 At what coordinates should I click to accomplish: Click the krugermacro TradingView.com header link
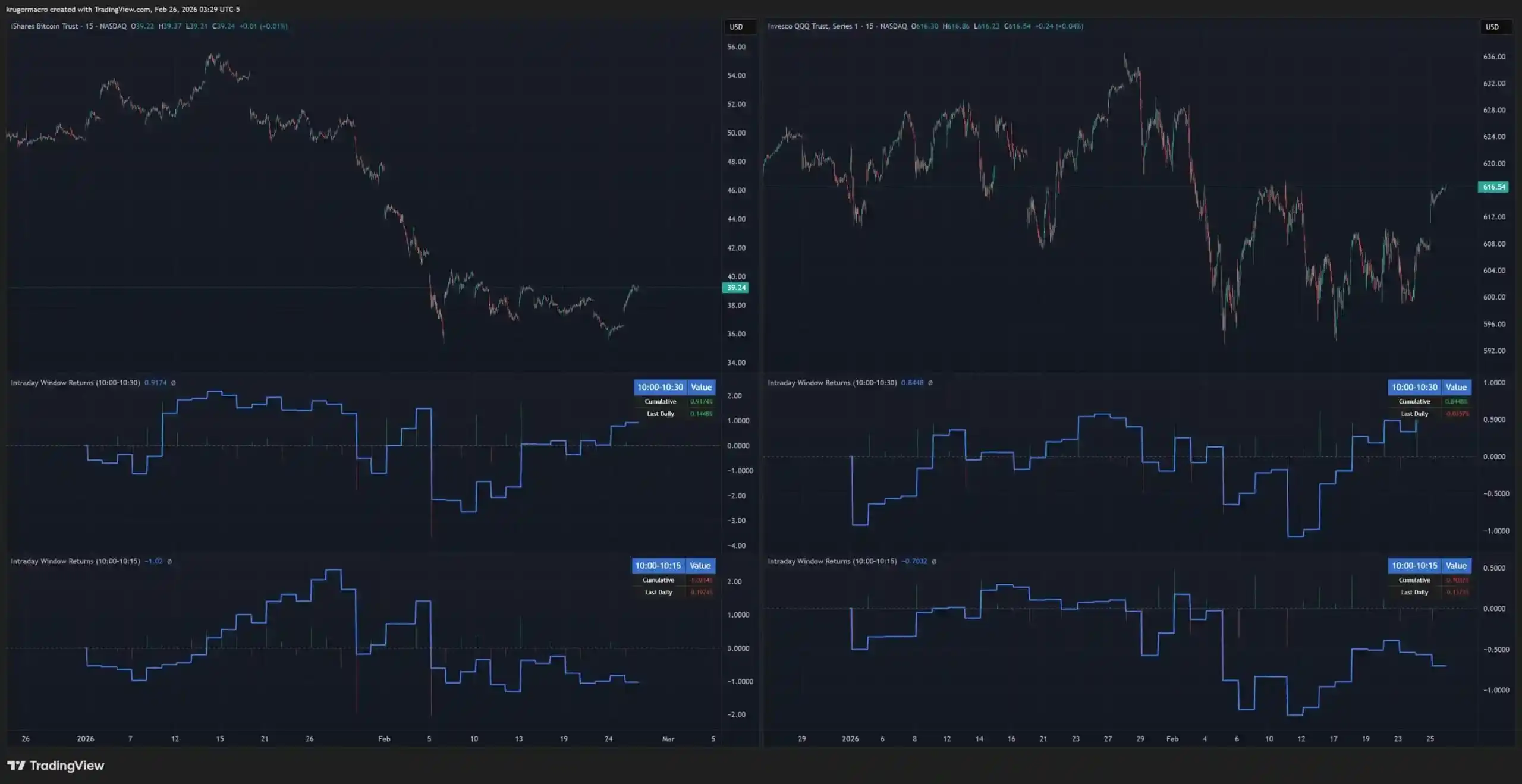[x=122, y=9]
